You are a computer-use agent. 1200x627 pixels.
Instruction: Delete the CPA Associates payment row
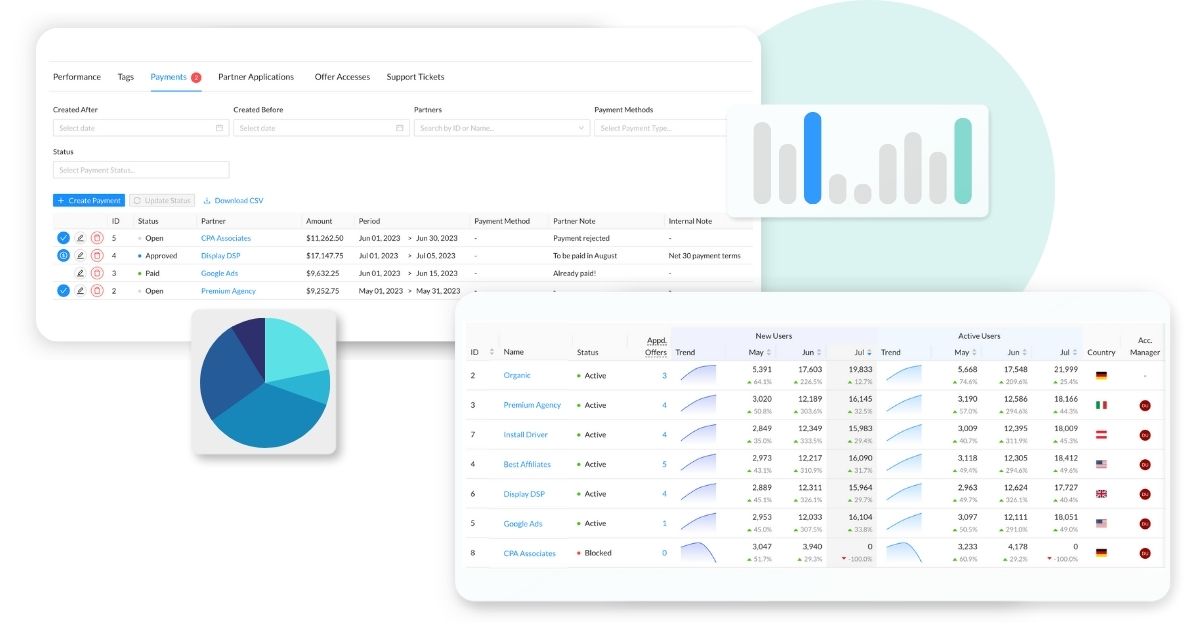pyautogui.click(x=97, y=238)
